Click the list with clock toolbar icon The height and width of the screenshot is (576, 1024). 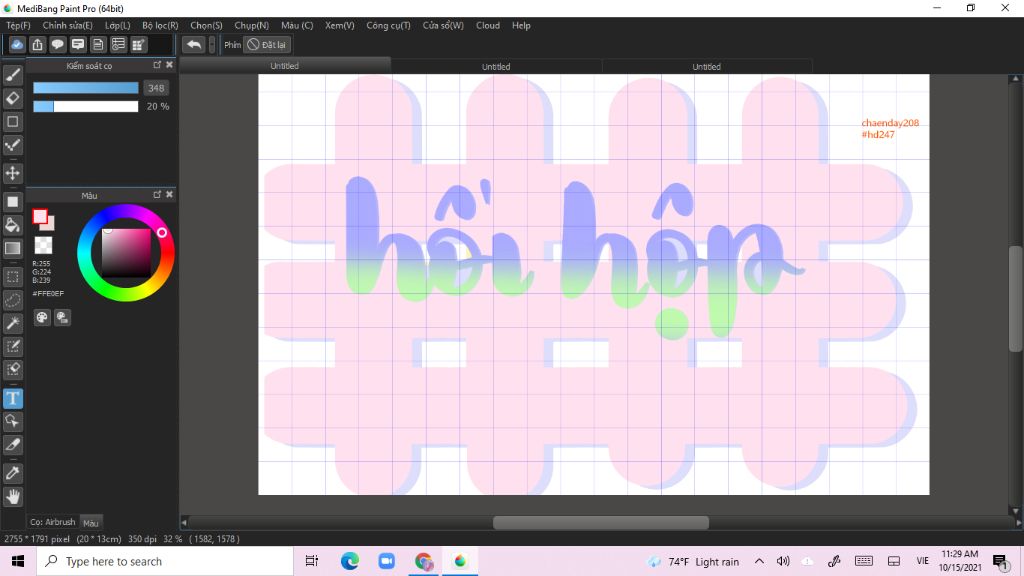point(118,44)
